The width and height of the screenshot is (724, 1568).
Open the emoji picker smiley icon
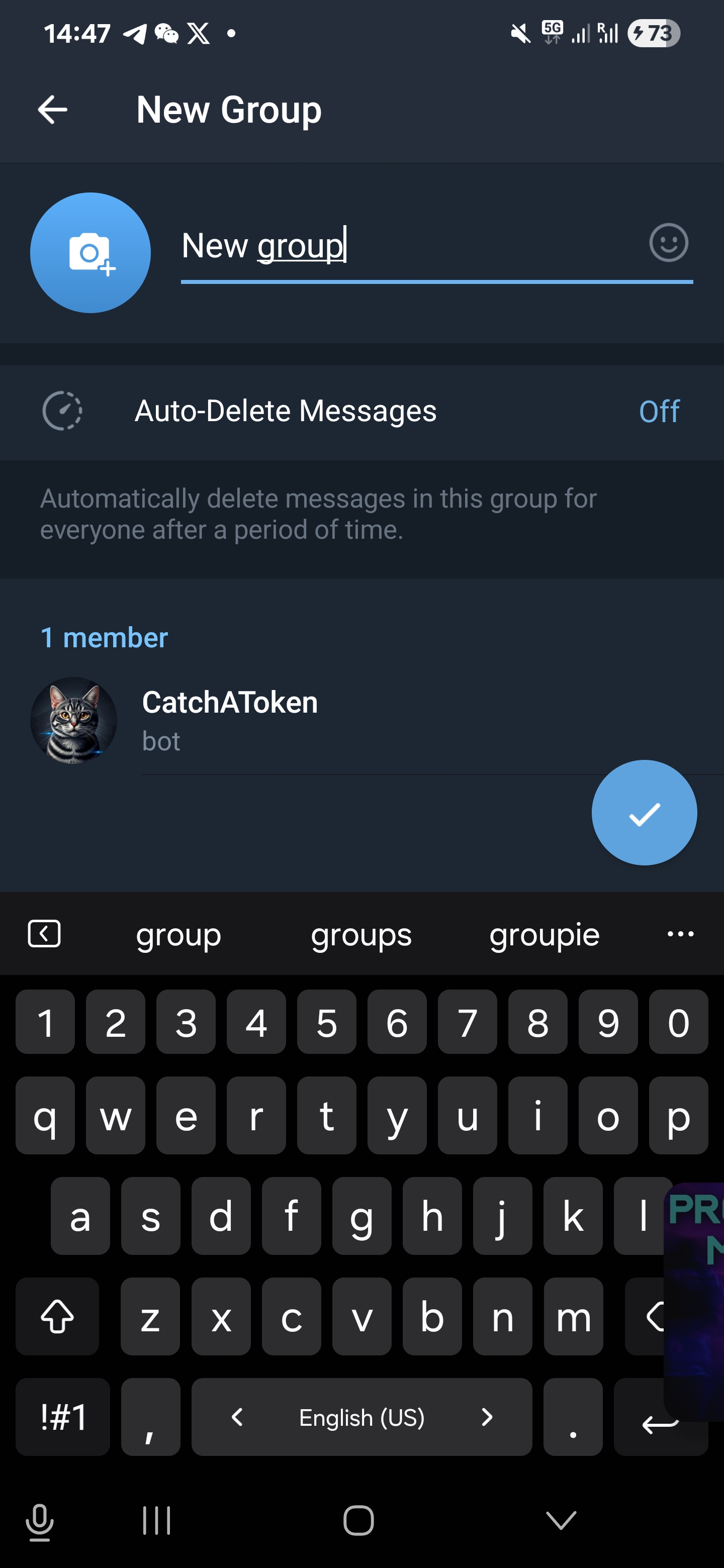pos(668,243)
